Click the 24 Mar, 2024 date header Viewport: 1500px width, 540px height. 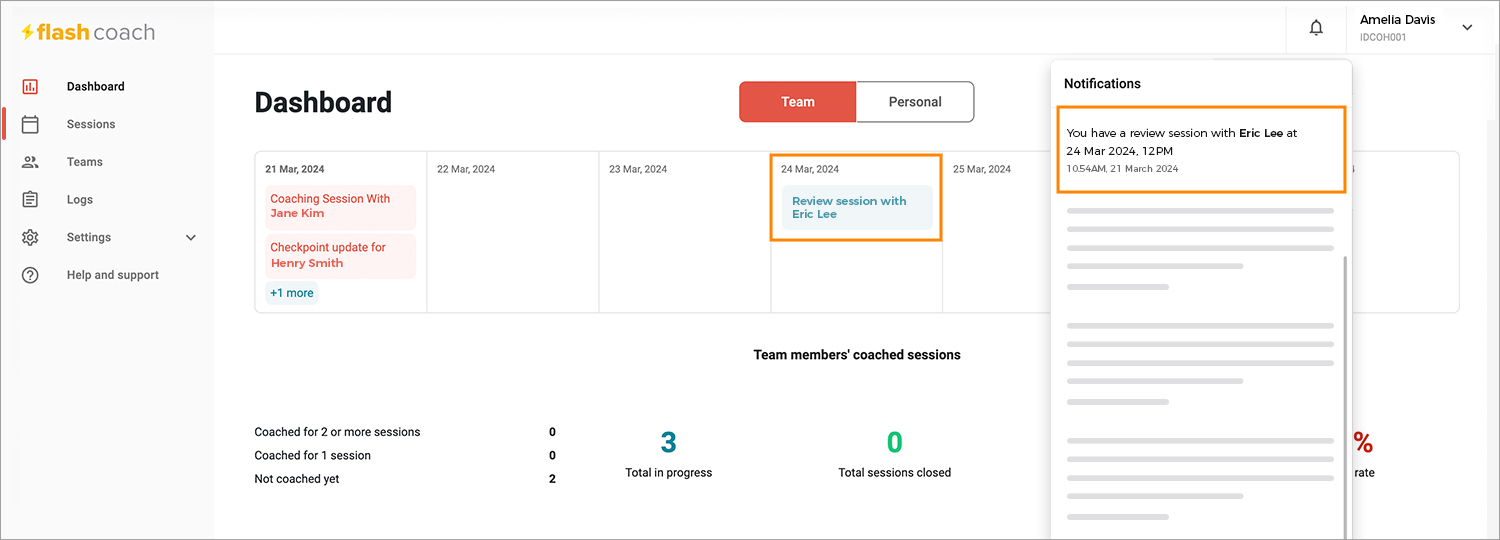[x=810, y=169]
